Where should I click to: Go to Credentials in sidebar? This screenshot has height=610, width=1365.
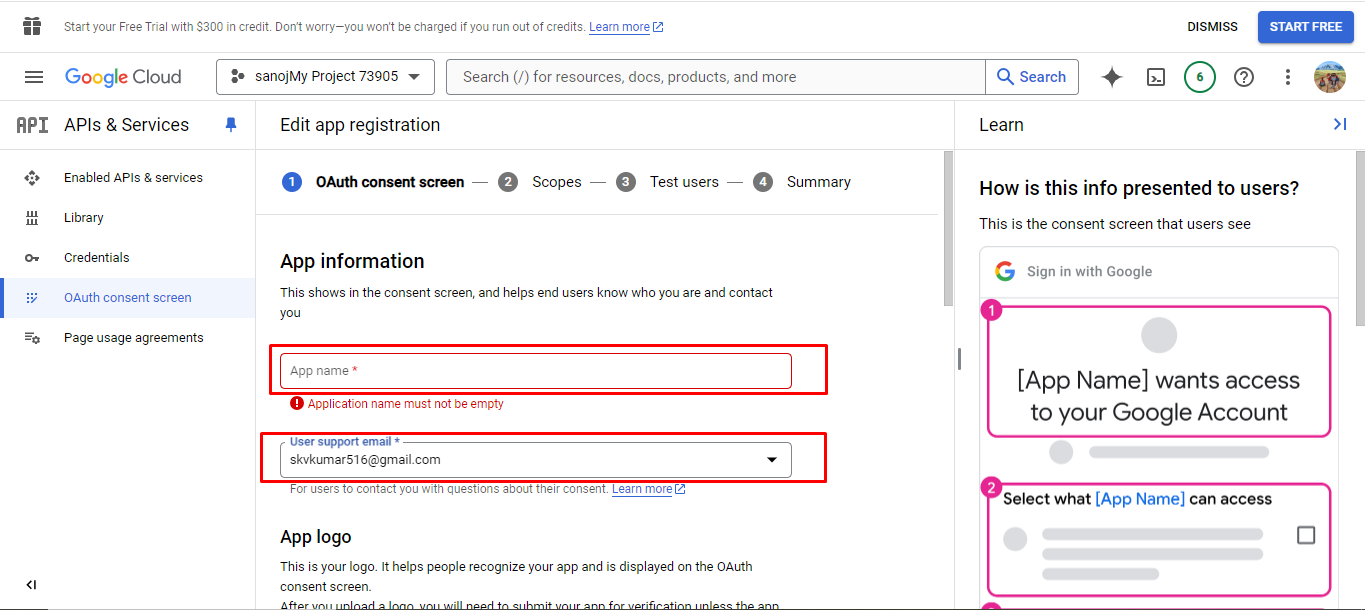(x=97, y=258)
